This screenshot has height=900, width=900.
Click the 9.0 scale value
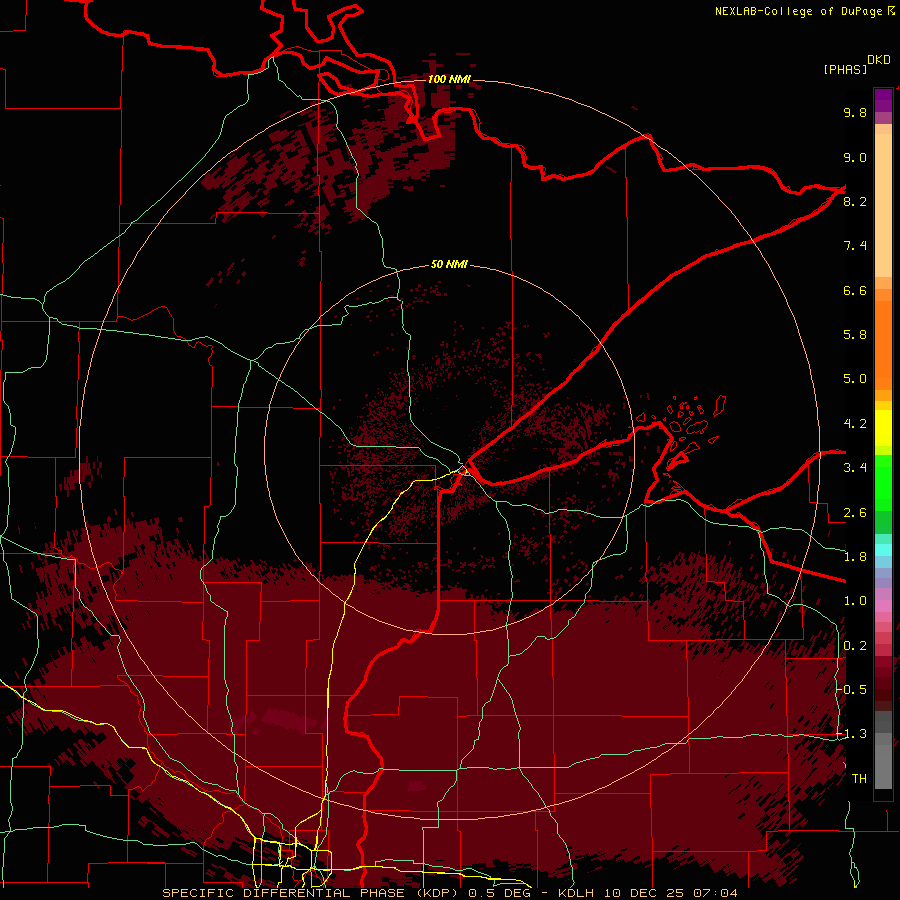855,157
